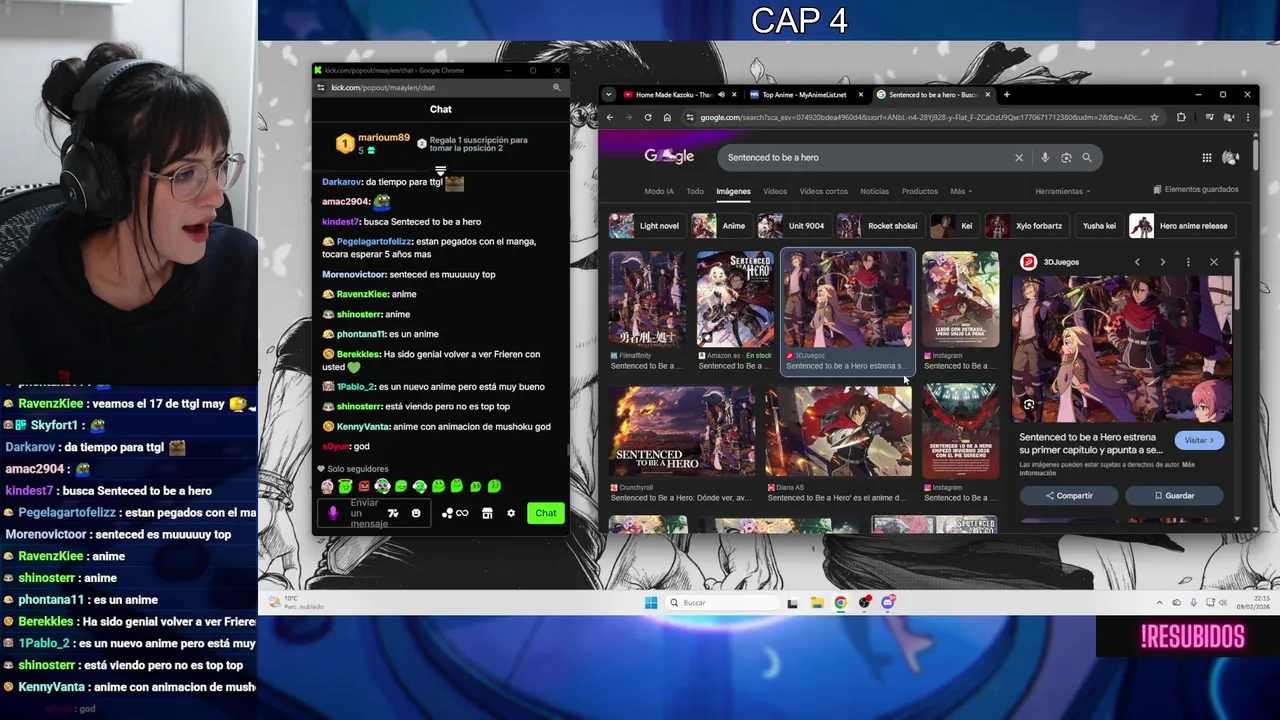Open Chrome extensions puzzle icon
Screen dimensions: 1280x720
point(1181,117)
